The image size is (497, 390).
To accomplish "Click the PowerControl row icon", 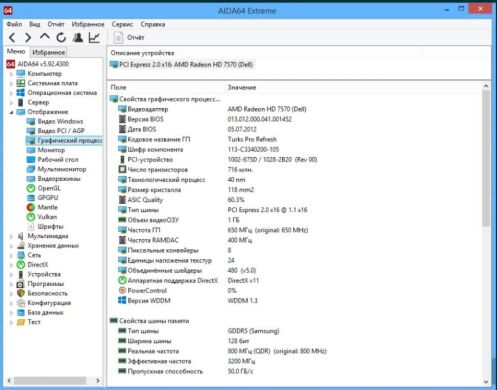I will point(122,290).
